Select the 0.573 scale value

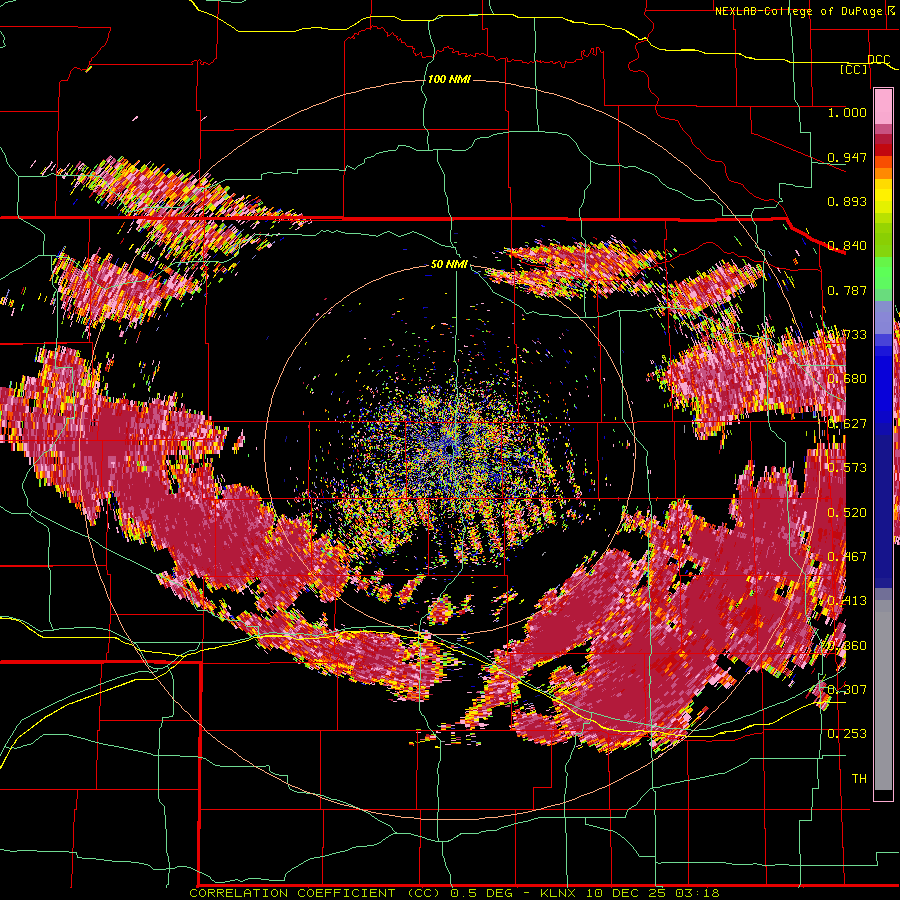[847, 468]
